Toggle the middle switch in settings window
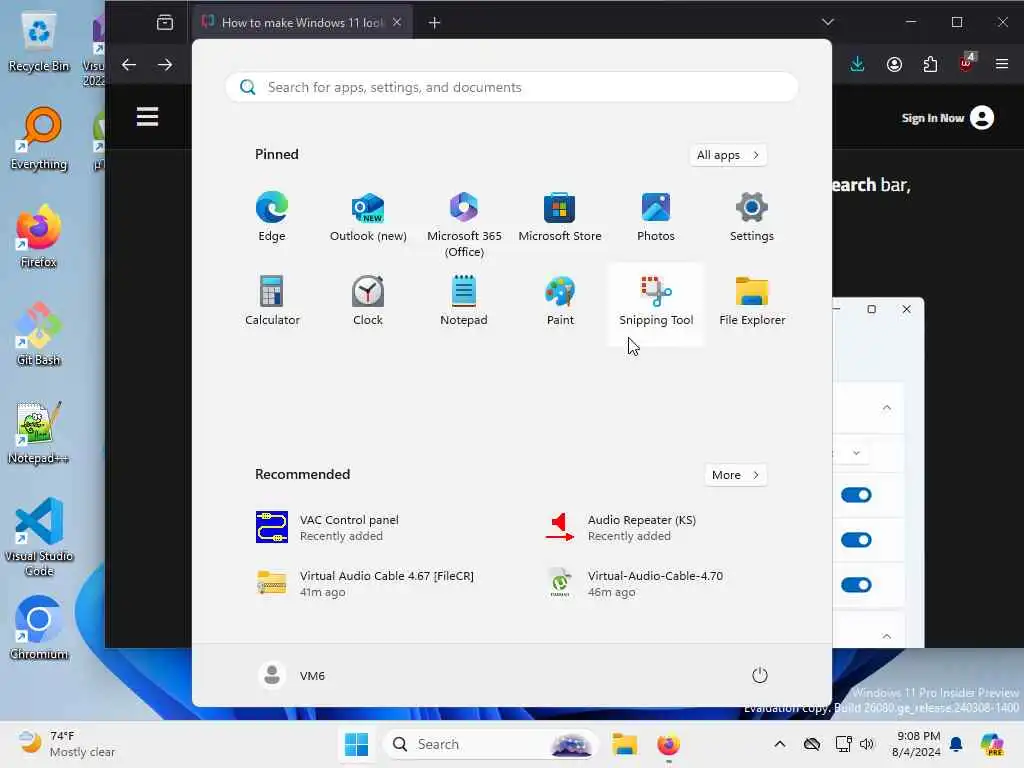This screenshot has height=768, width=1024. (x=856, y=540)
